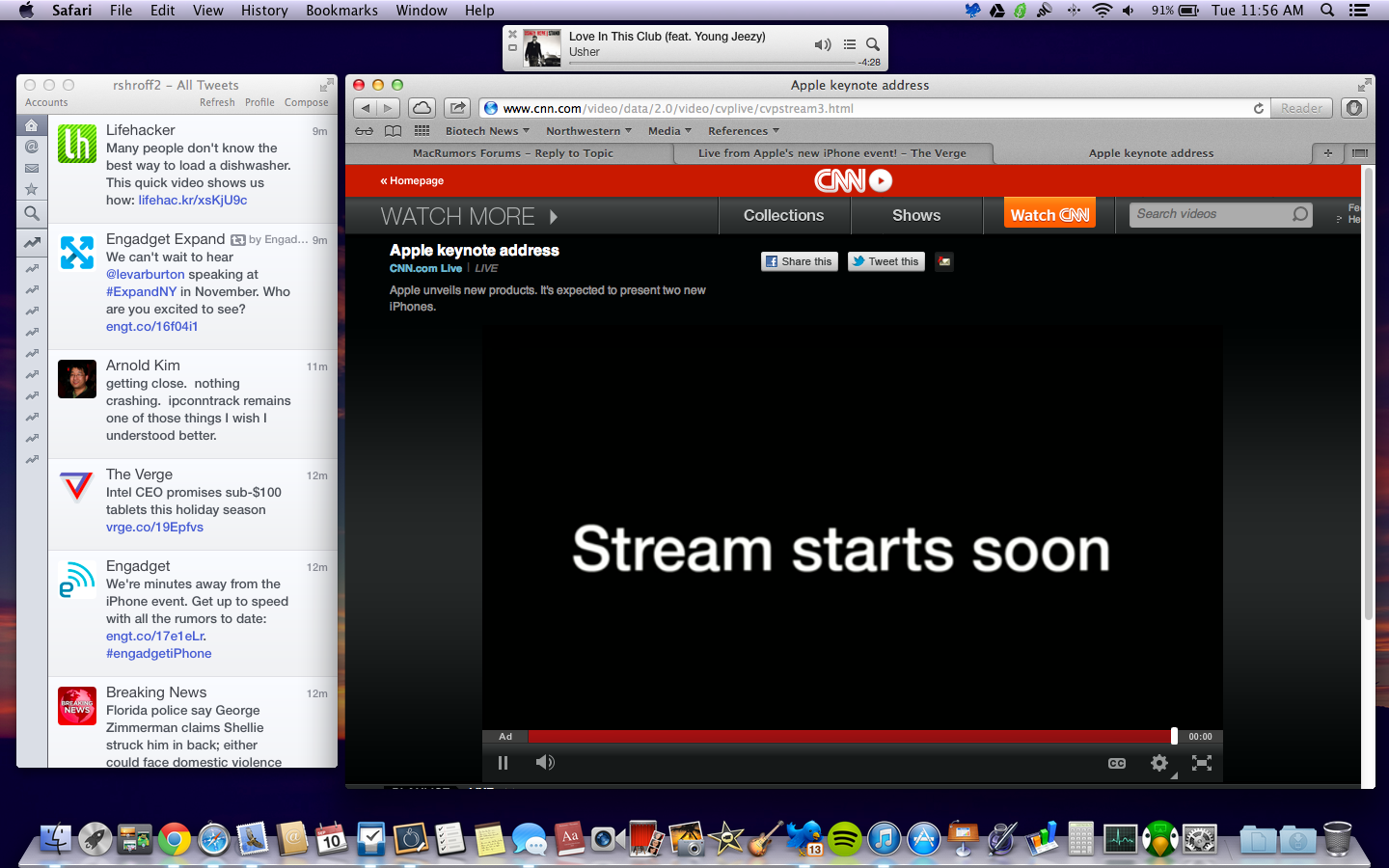Click Share this Facebook button
Viewport: 1389px width, 868px height.
[800, 261]
